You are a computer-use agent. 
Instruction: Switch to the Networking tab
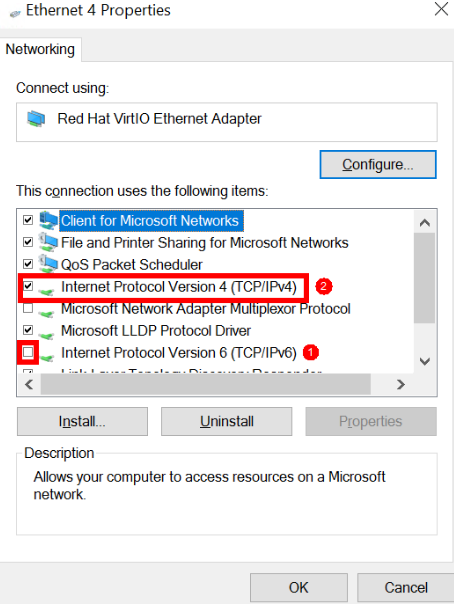point(40,49)
